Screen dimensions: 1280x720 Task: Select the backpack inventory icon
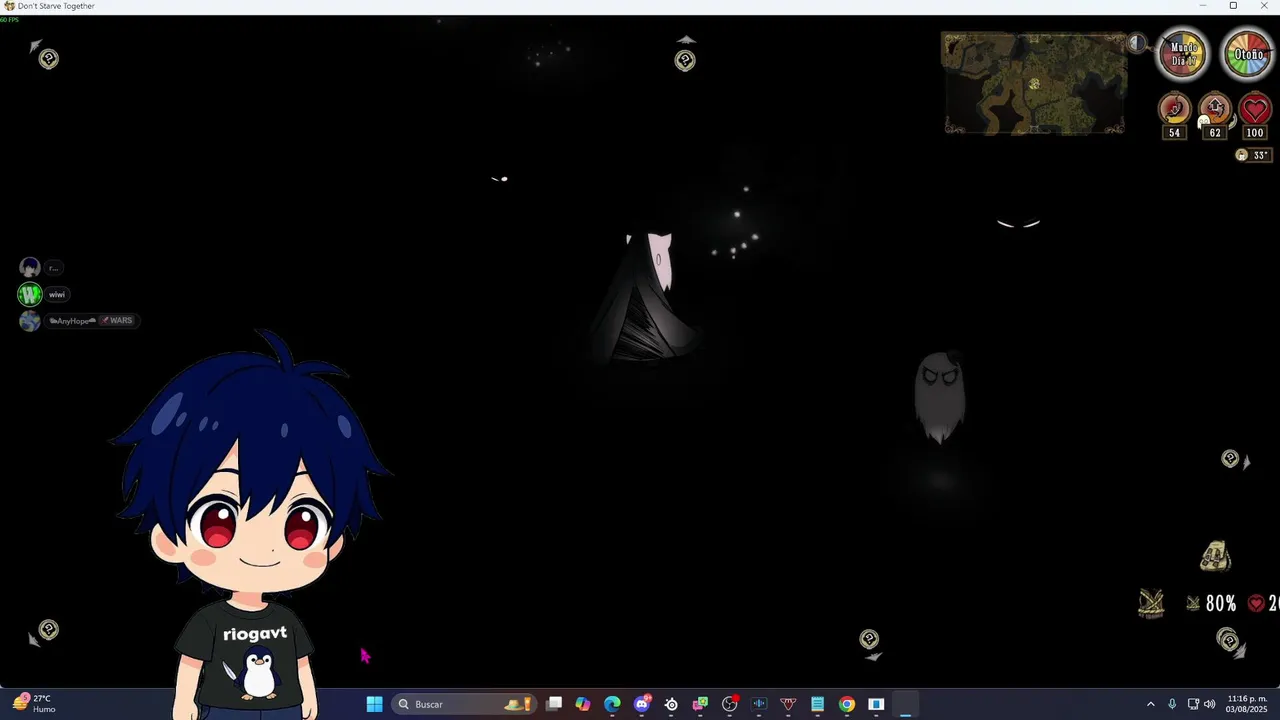1215,556
